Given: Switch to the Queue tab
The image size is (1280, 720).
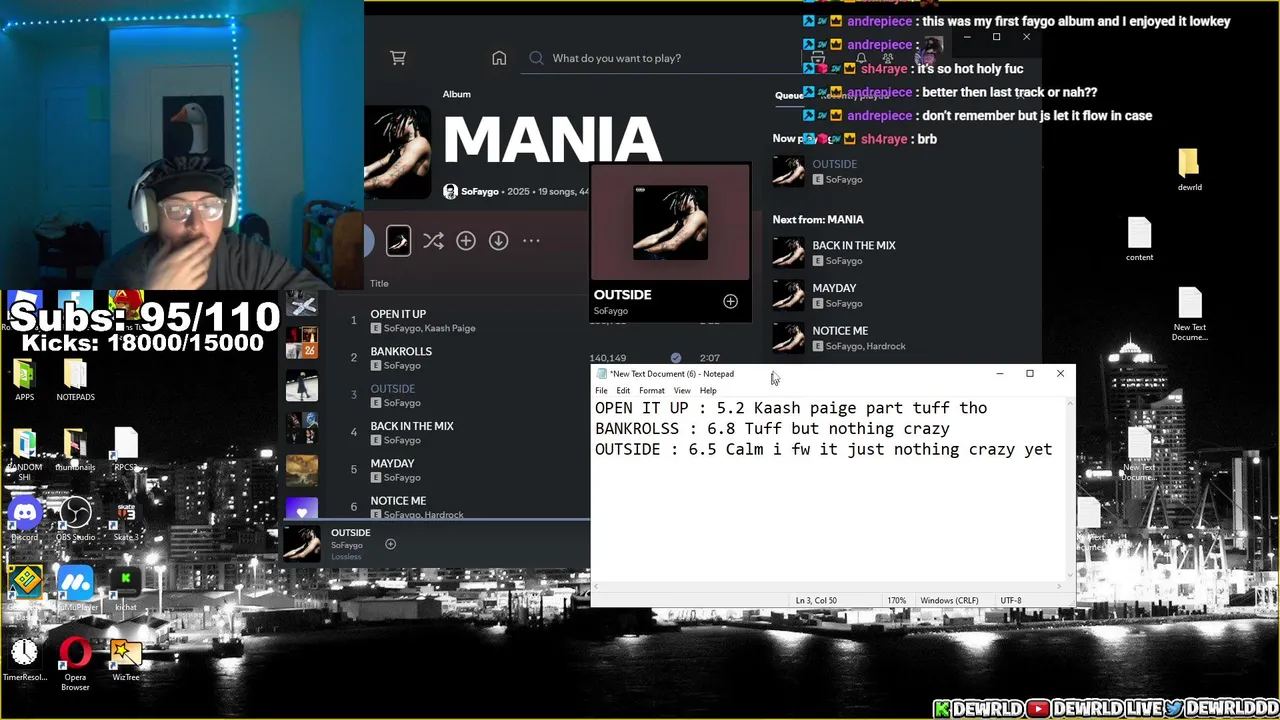Looking at the screenshot, I should point(789,95).
